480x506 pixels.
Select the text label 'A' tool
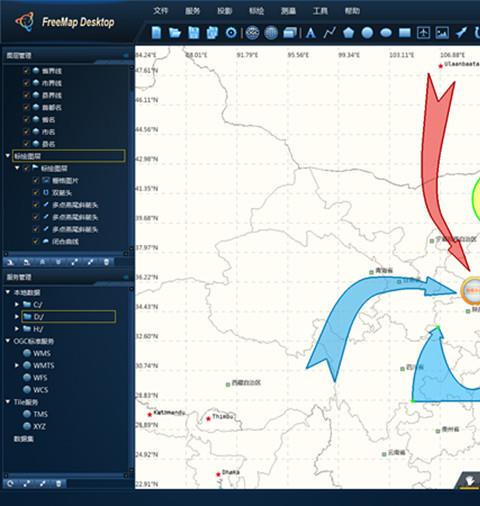tap(311, 33)
